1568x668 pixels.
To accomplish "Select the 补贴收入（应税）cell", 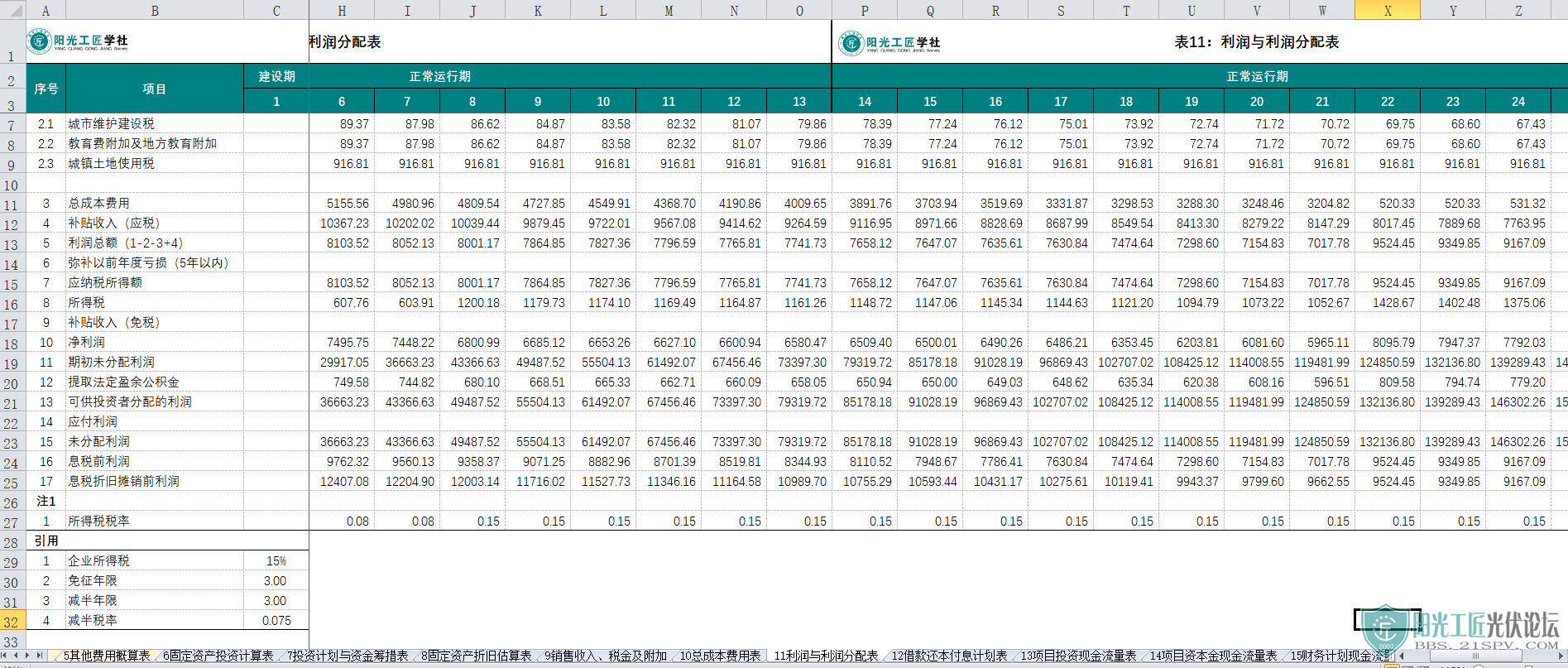I will pos(155,223).
